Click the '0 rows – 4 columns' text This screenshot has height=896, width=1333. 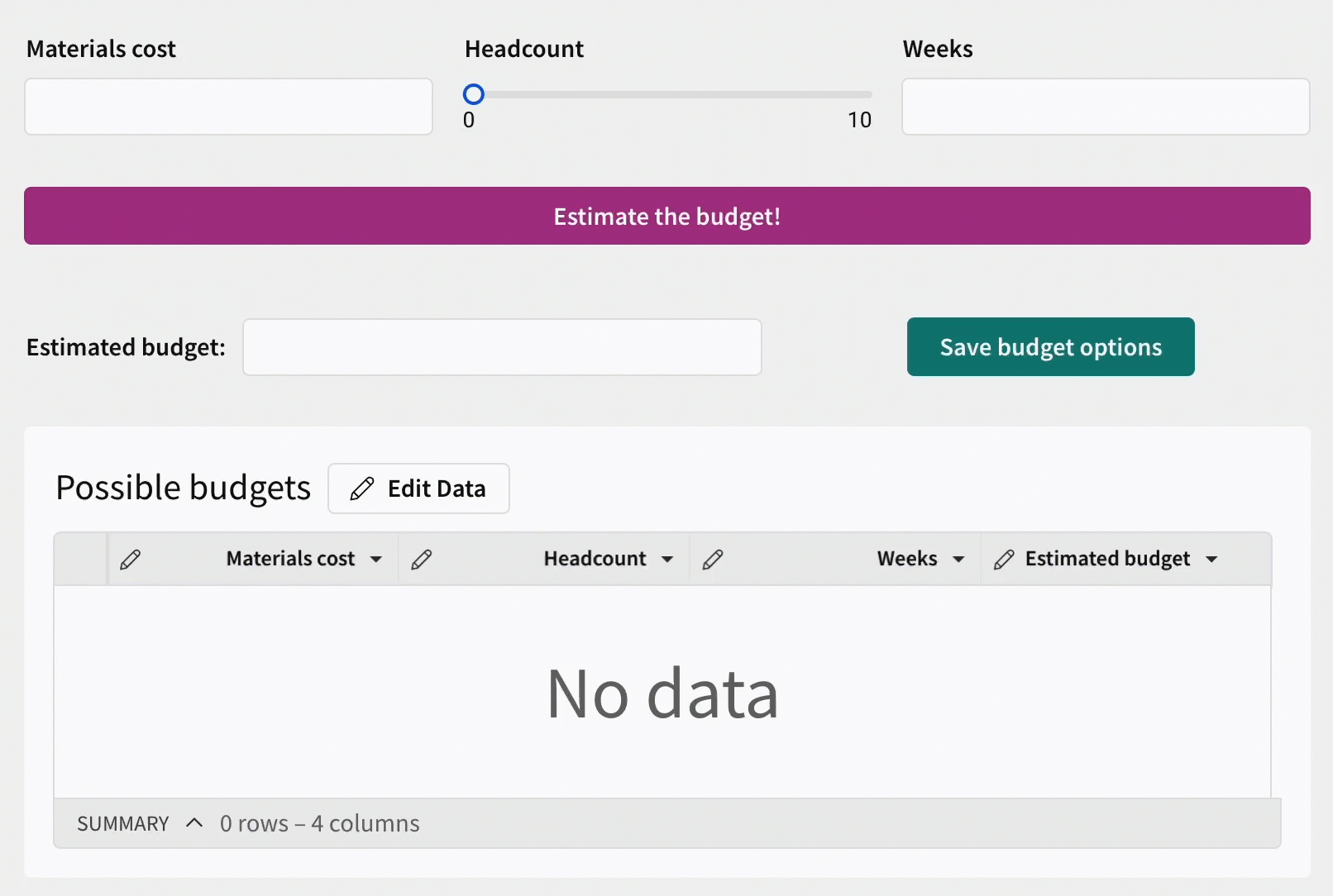(320, 823)
